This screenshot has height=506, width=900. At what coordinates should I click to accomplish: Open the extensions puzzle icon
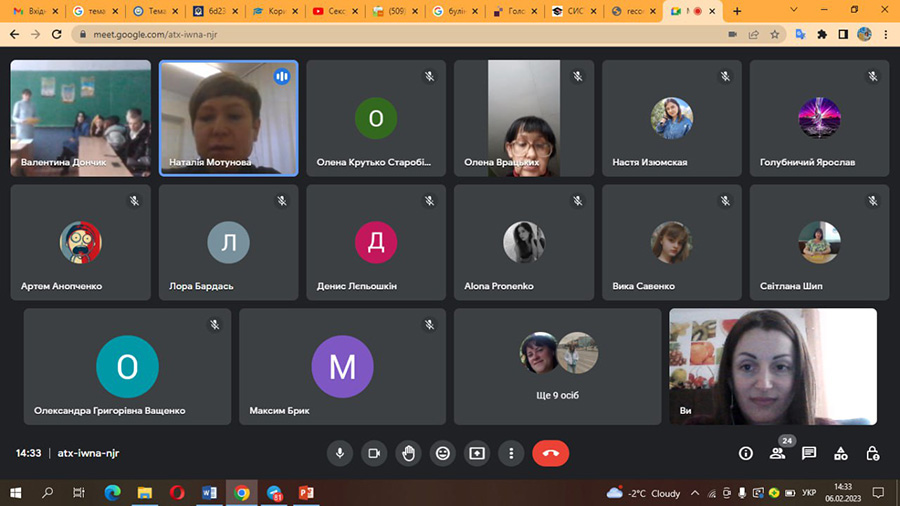click(x=822, y=34)
